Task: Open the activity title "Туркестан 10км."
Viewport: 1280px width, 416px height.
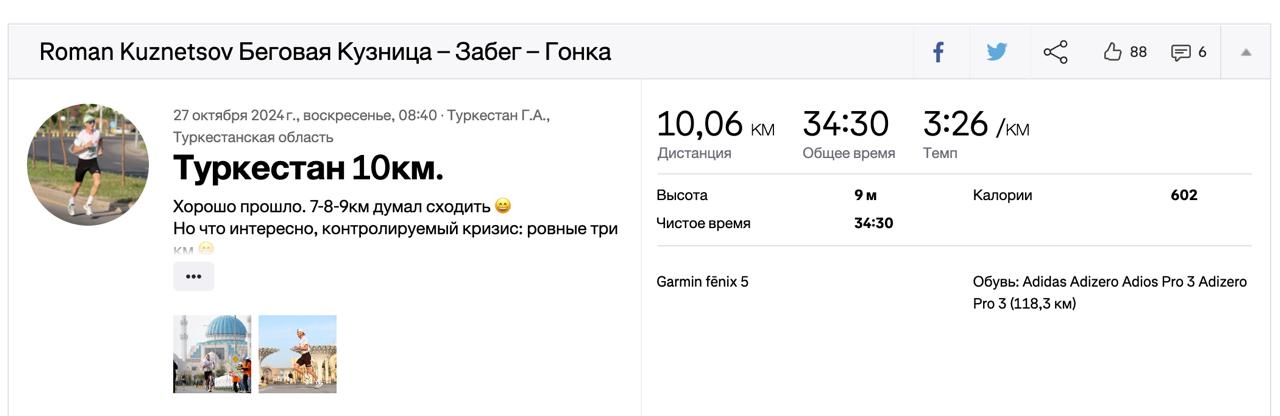Action: pos(308,168)
